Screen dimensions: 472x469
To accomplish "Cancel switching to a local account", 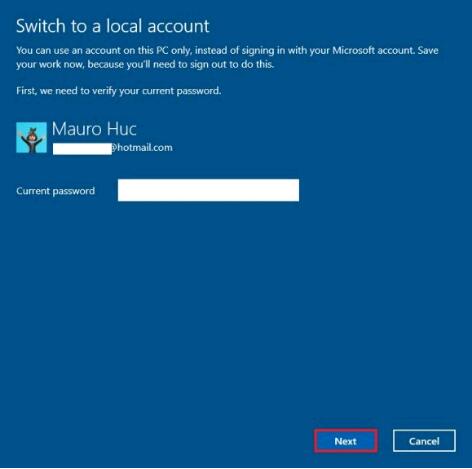I will coord(424,441).
